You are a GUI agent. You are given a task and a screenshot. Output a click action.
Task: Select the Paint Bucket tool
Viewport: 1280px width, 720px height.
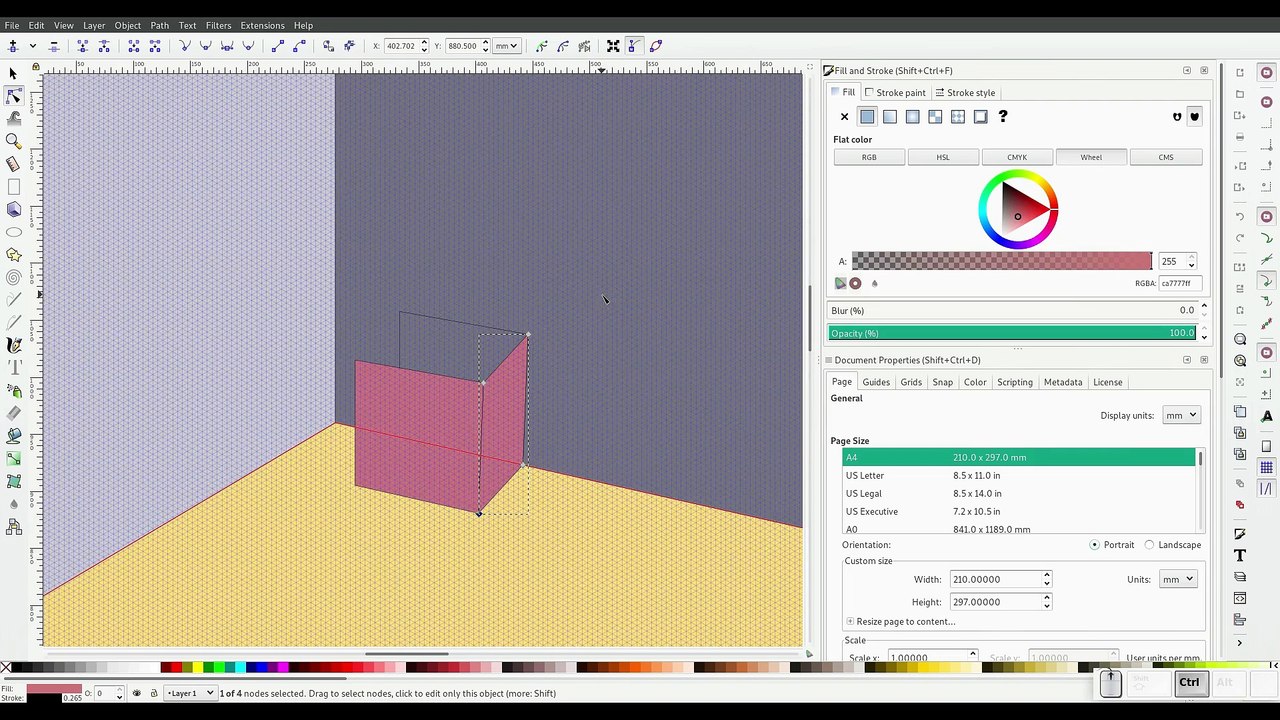point(13,436)
